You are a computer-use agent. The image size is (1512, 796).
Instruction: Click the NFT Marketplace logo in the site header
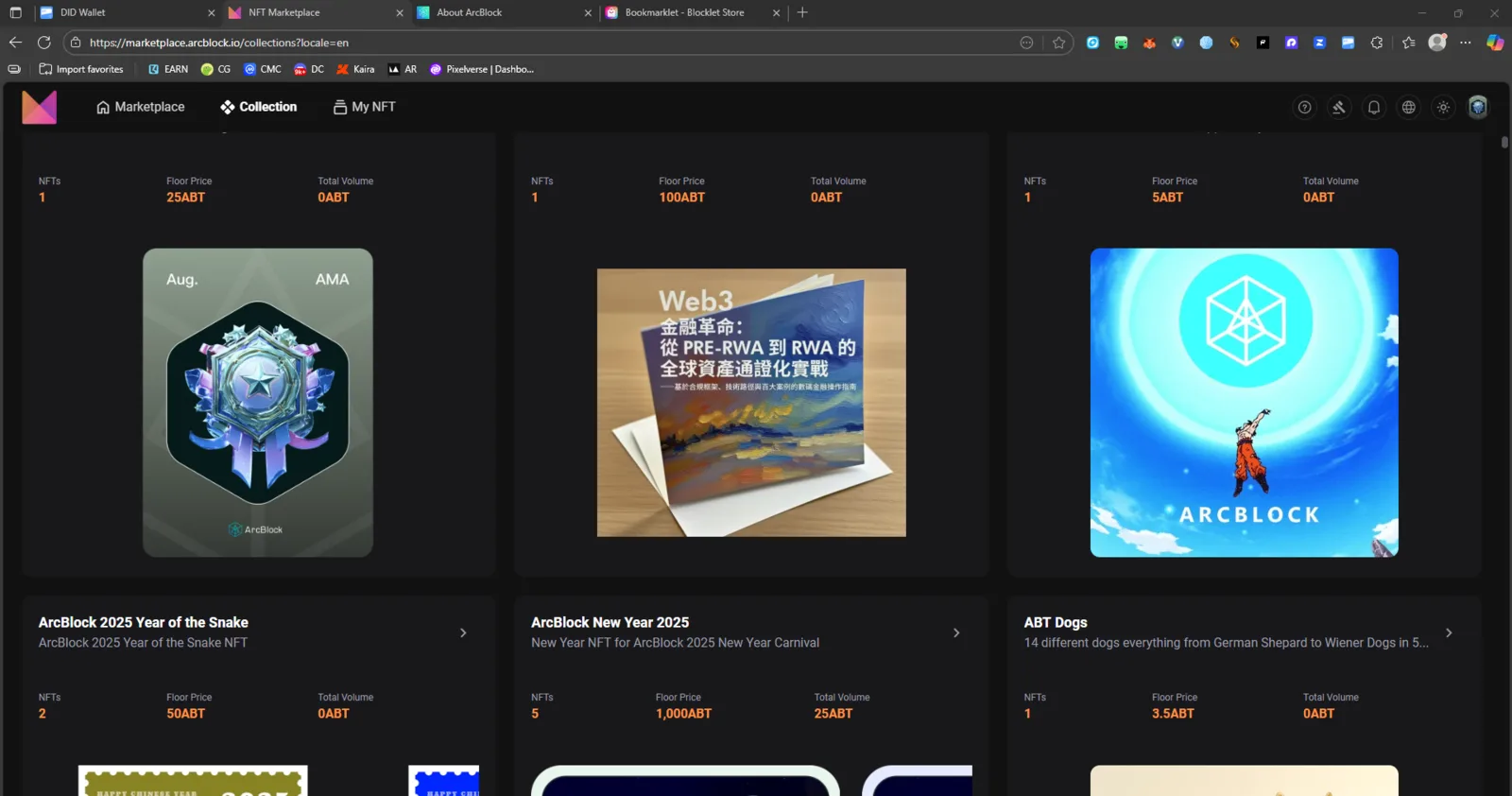39,108
